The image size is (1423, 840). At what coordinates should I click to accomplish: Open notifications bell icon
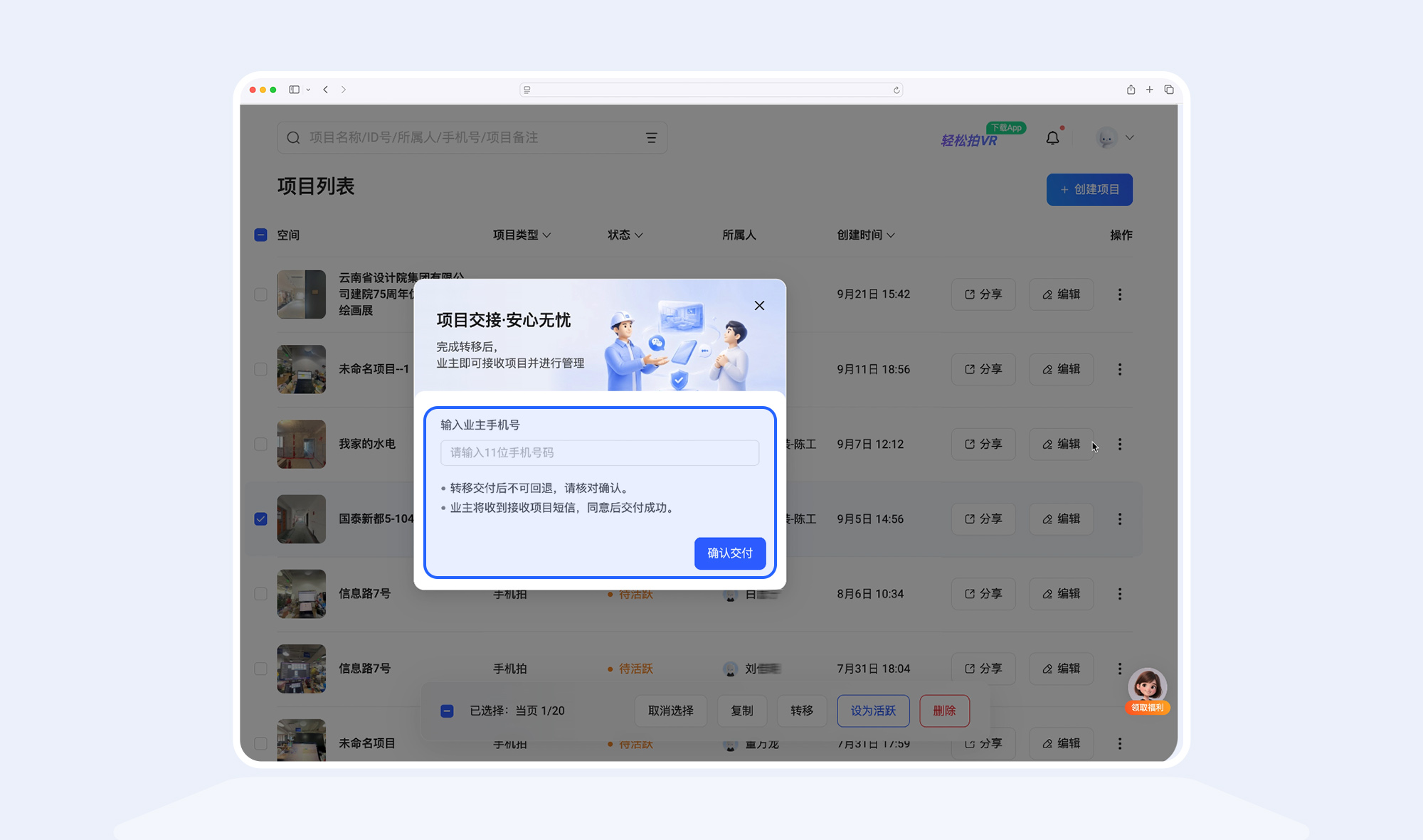[x=1053, y=138]
